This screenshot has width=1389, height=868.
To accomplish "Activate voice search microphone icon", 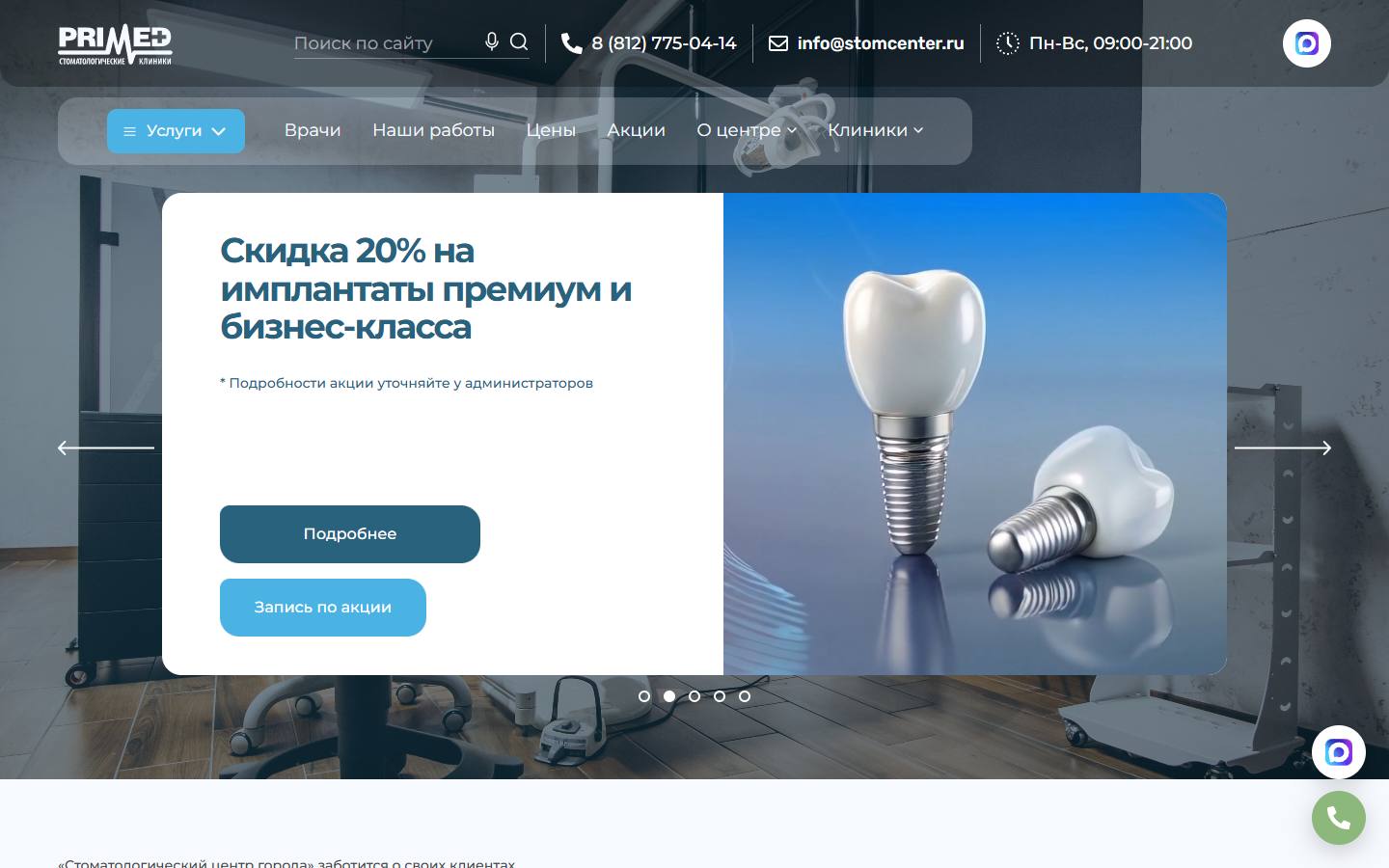I will point(492,41).
